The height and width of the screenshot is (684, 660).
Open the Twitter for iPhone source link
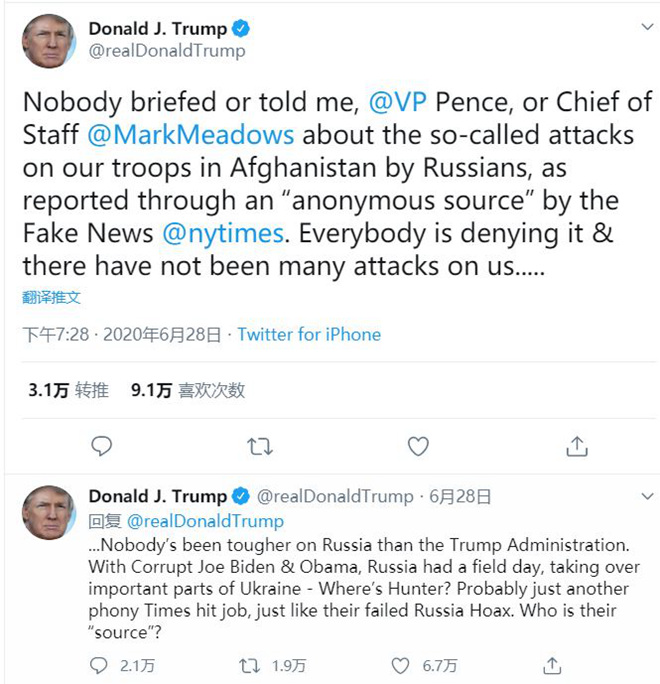click(309, 335)
